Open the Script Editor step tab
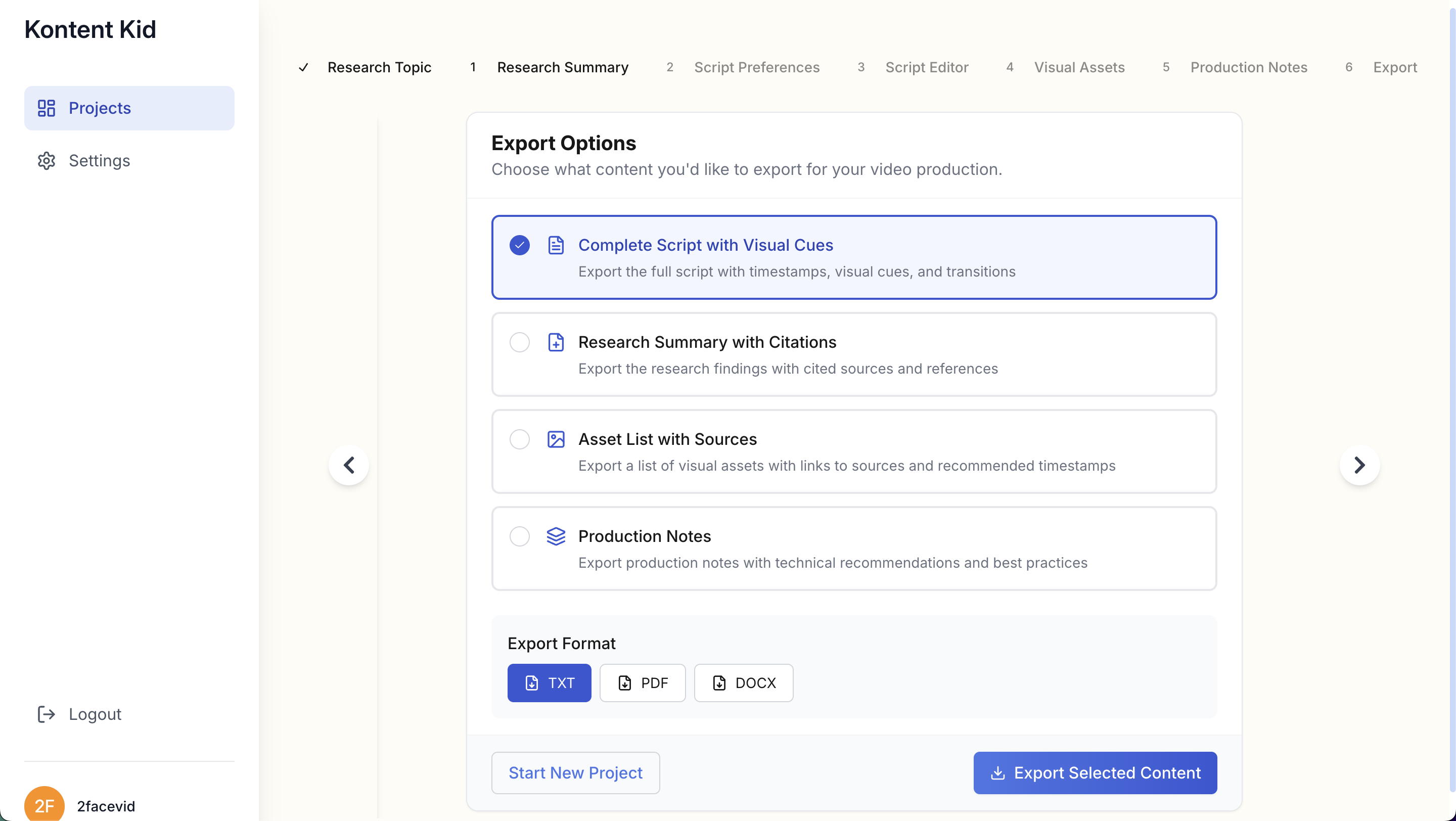 coord(926,67)
